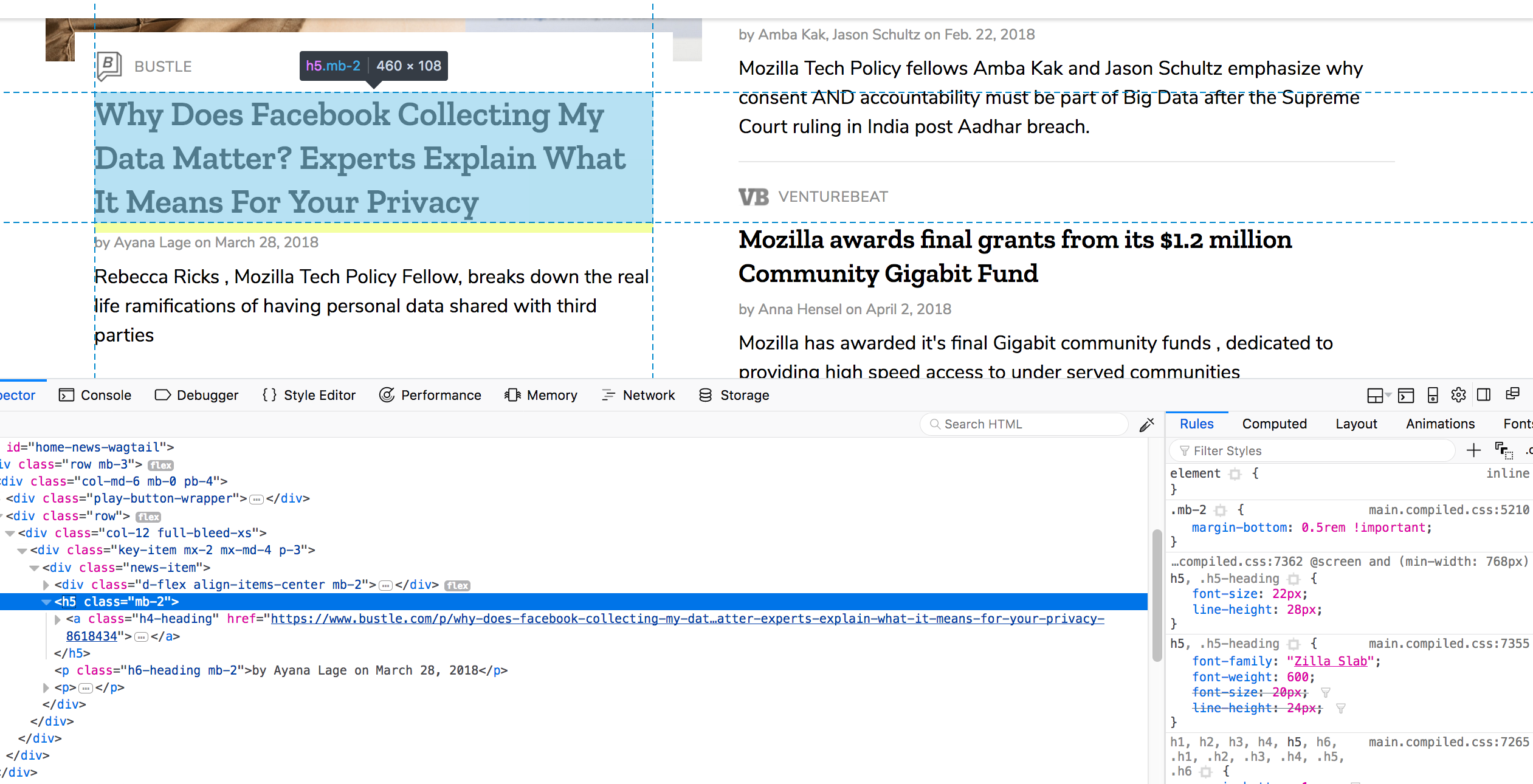This screenshot has height=784, width=1533.
Task: Add new style rule with plus icon
Action: [1473, 450]
